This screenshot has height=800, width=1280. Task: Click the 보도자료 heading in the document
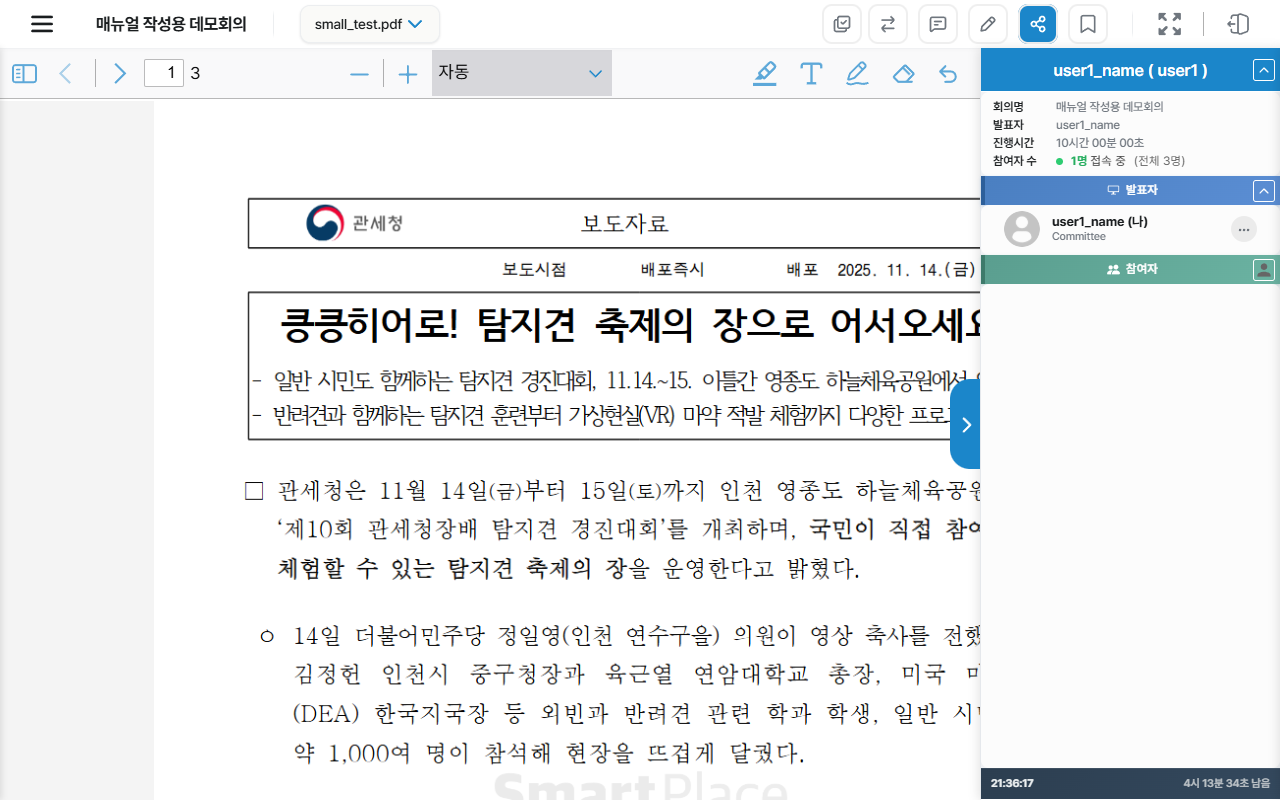pyautogui.click(x=625, y=223)
